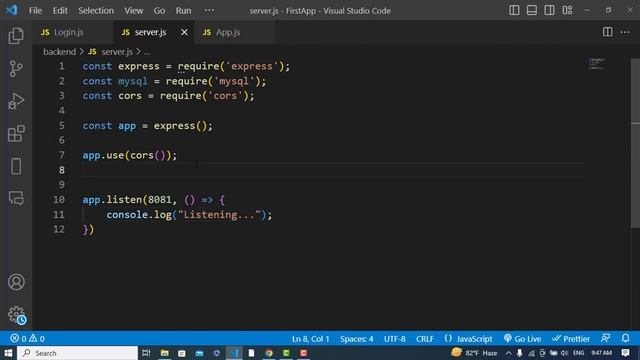Toggle the Primary Side Bar layout icon
The image size is (640, 360).
pos(514,10)
